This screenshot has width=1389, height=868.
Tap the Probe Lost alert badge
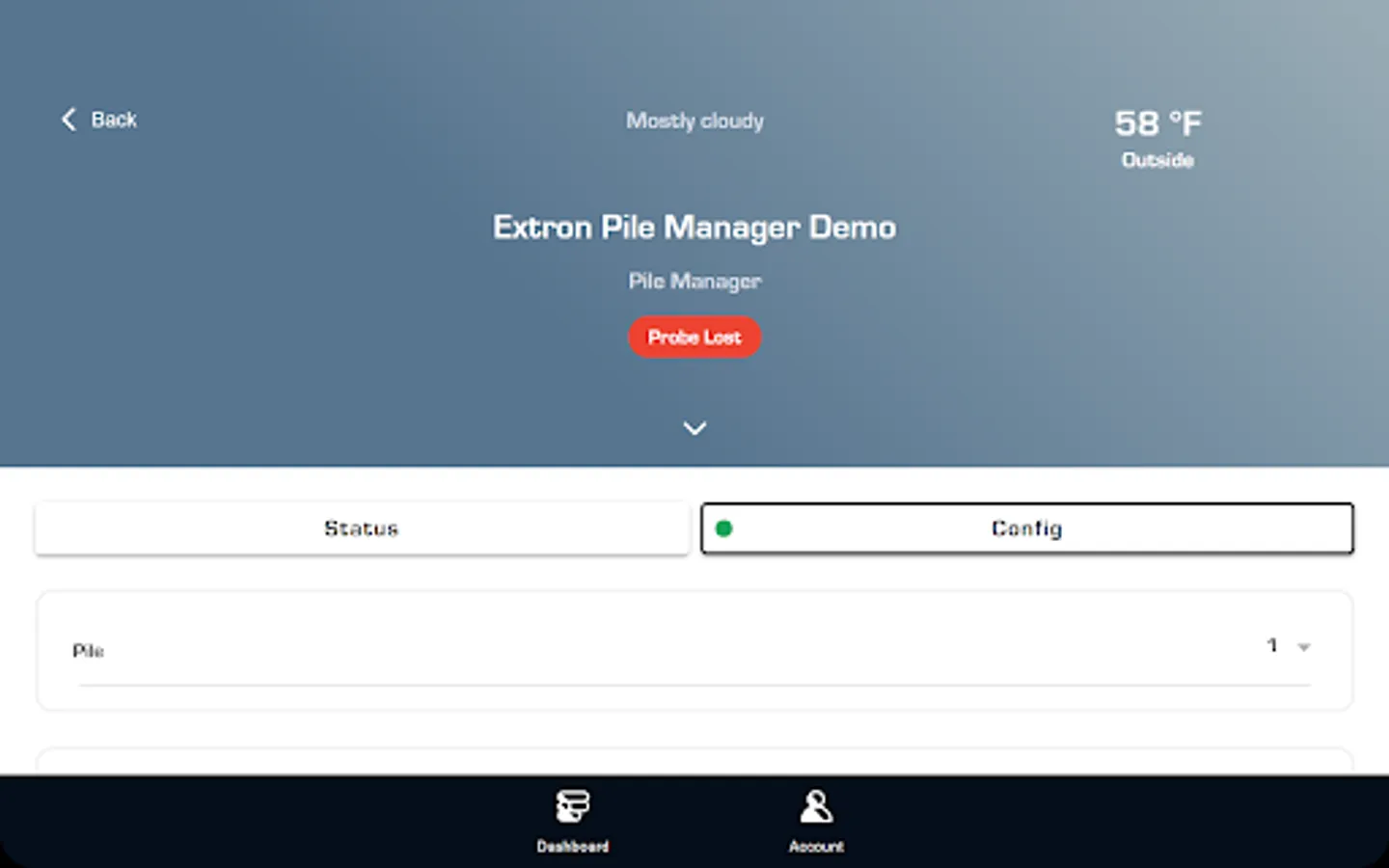694,338
